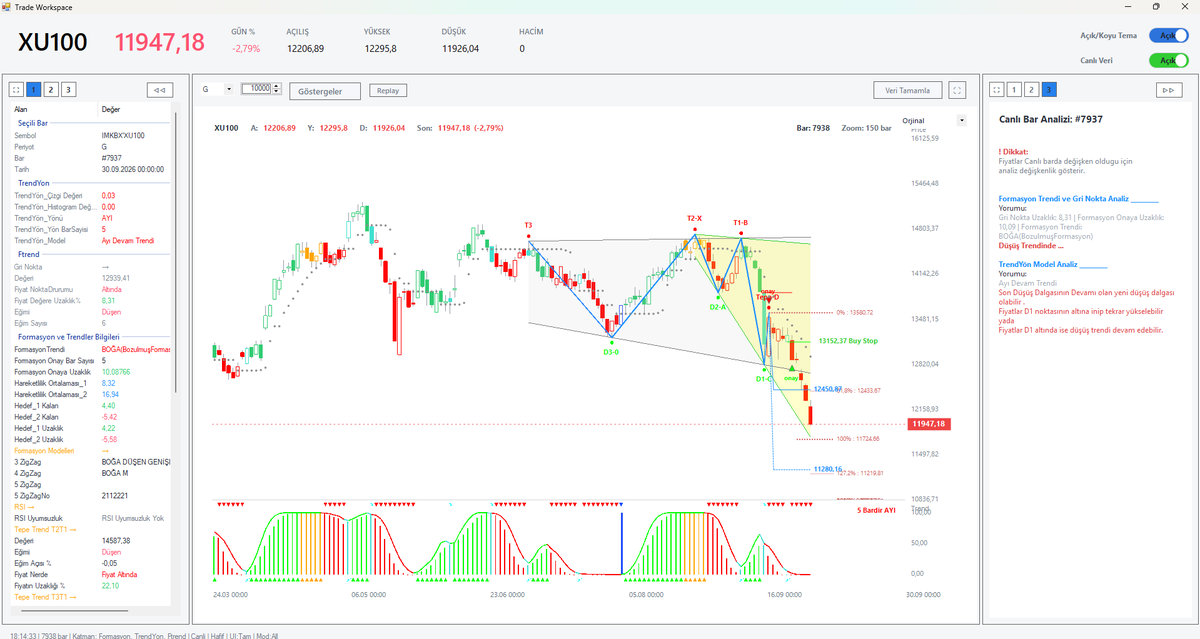Screen dimensions: 1200x639
Task: Click the Trade Workspace app icon in title bar
Action: (x=8, y=6)
